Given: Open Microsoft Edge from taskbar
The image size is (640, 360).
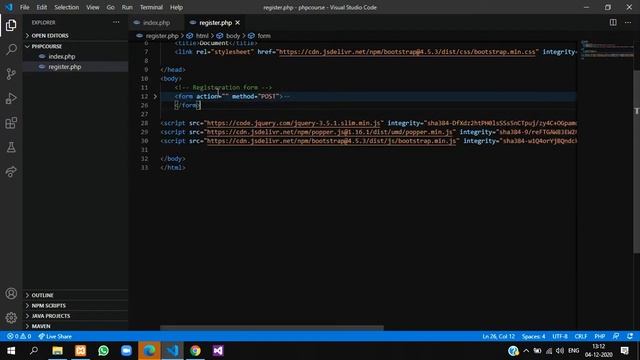Looking at the screenshot, I should (149, 351).
